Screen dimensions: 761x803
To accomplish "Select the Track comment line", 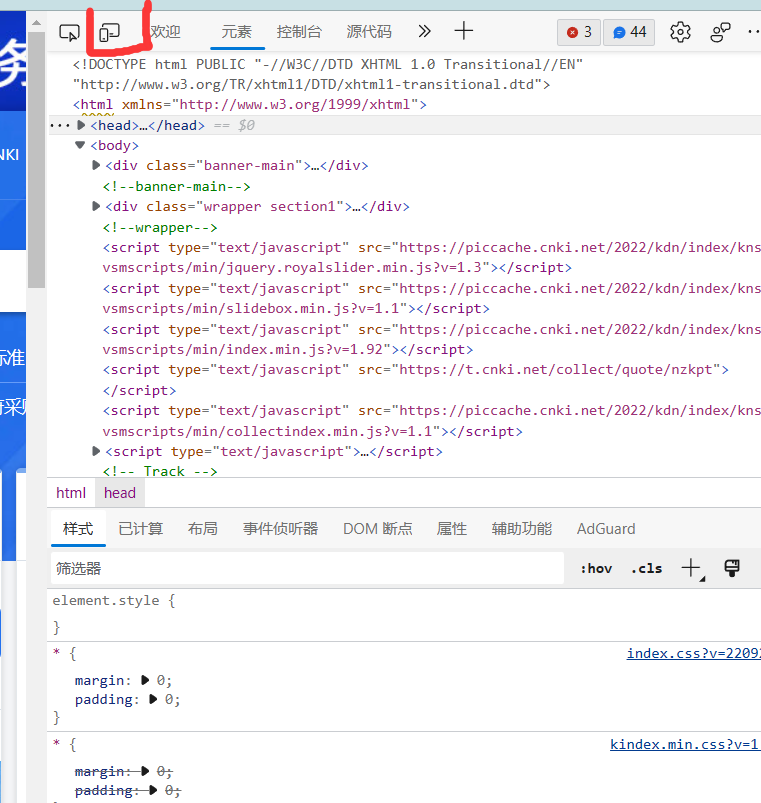I will tap(160, 471).
